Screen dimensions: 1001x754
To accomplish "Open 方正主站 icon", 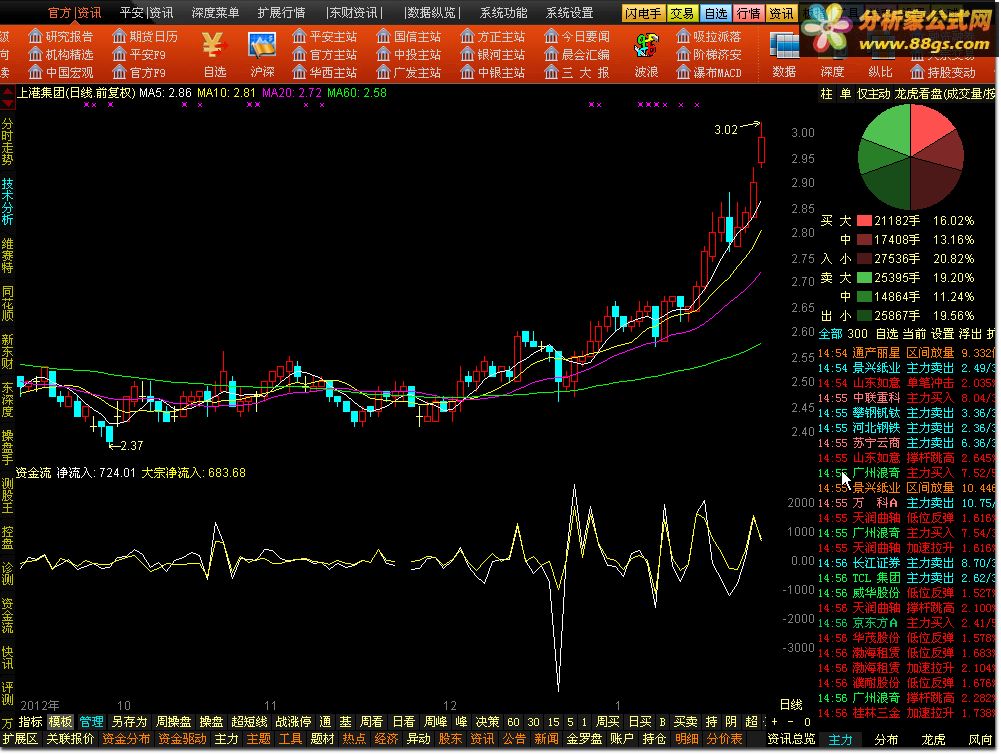I will 492,36.
